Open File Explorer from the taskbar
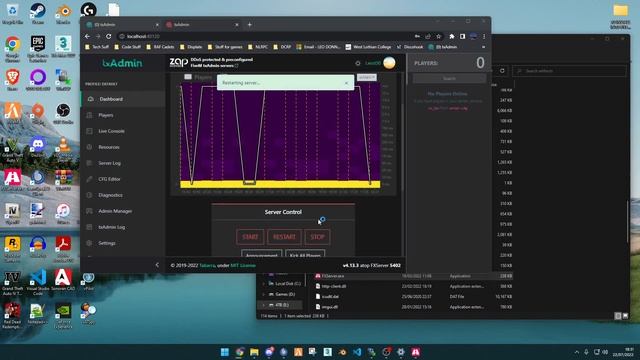 (x=254, y=352)
